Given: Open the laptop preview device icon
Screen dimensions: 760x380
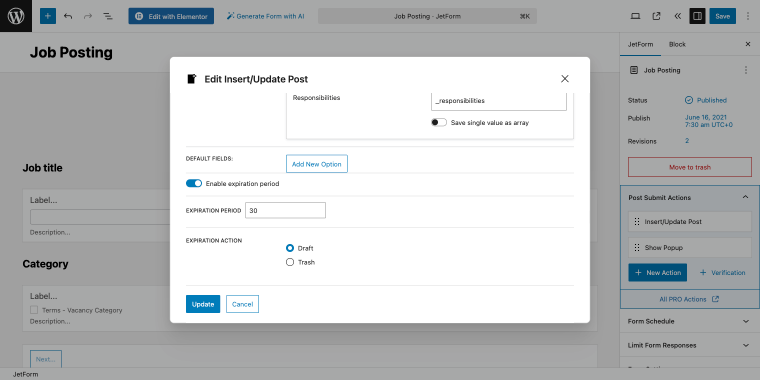Looking at the screenshot, I should [635, 16].
